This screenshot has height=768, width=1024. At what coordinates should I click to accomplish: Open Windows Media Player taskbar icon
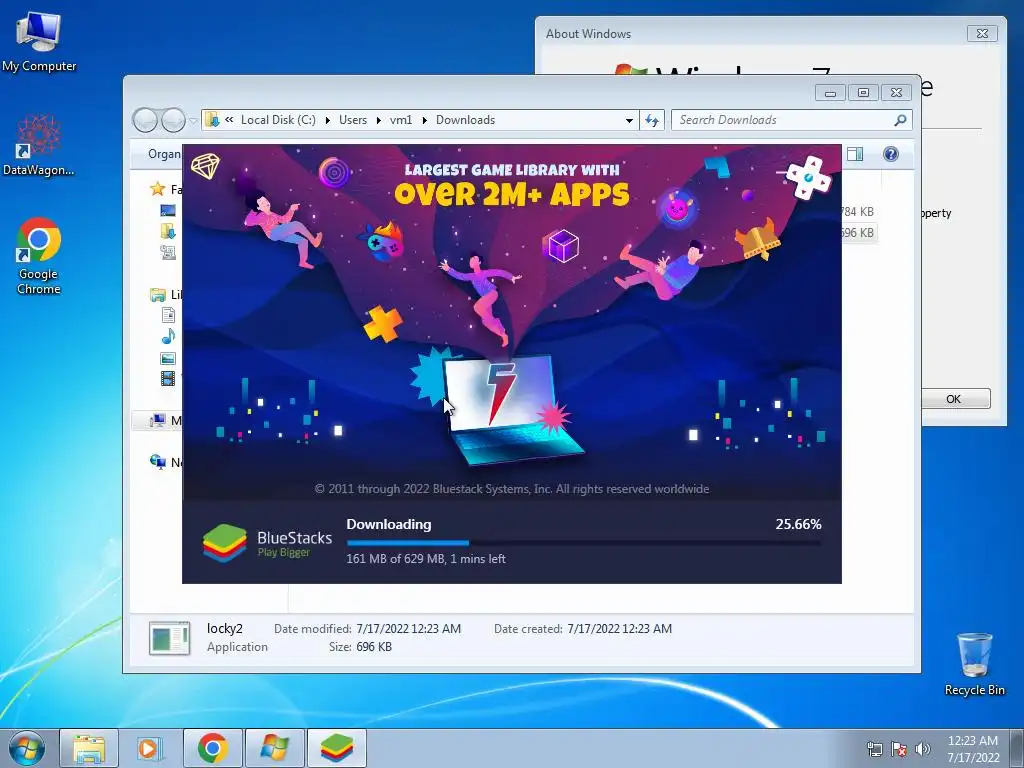150,748
